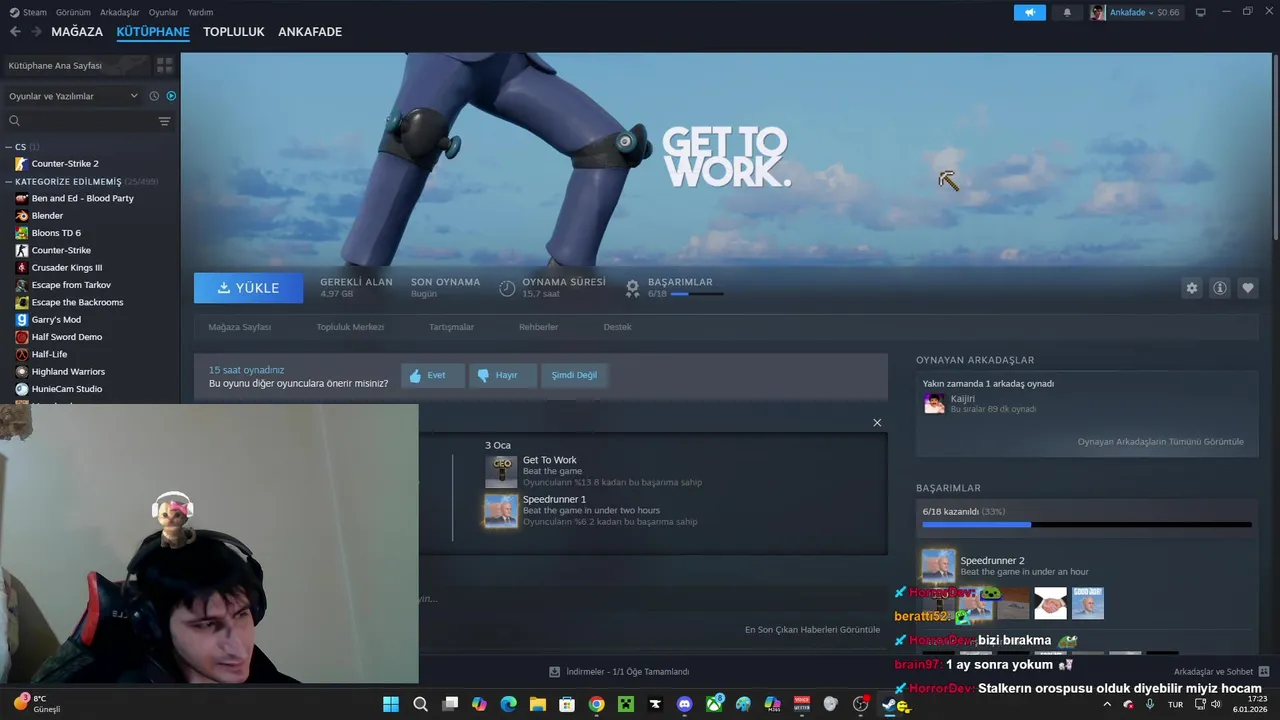This screenshot has height=720, width=1280.
Task: Click Hayır not-recommend button
Action: [502, 375]
